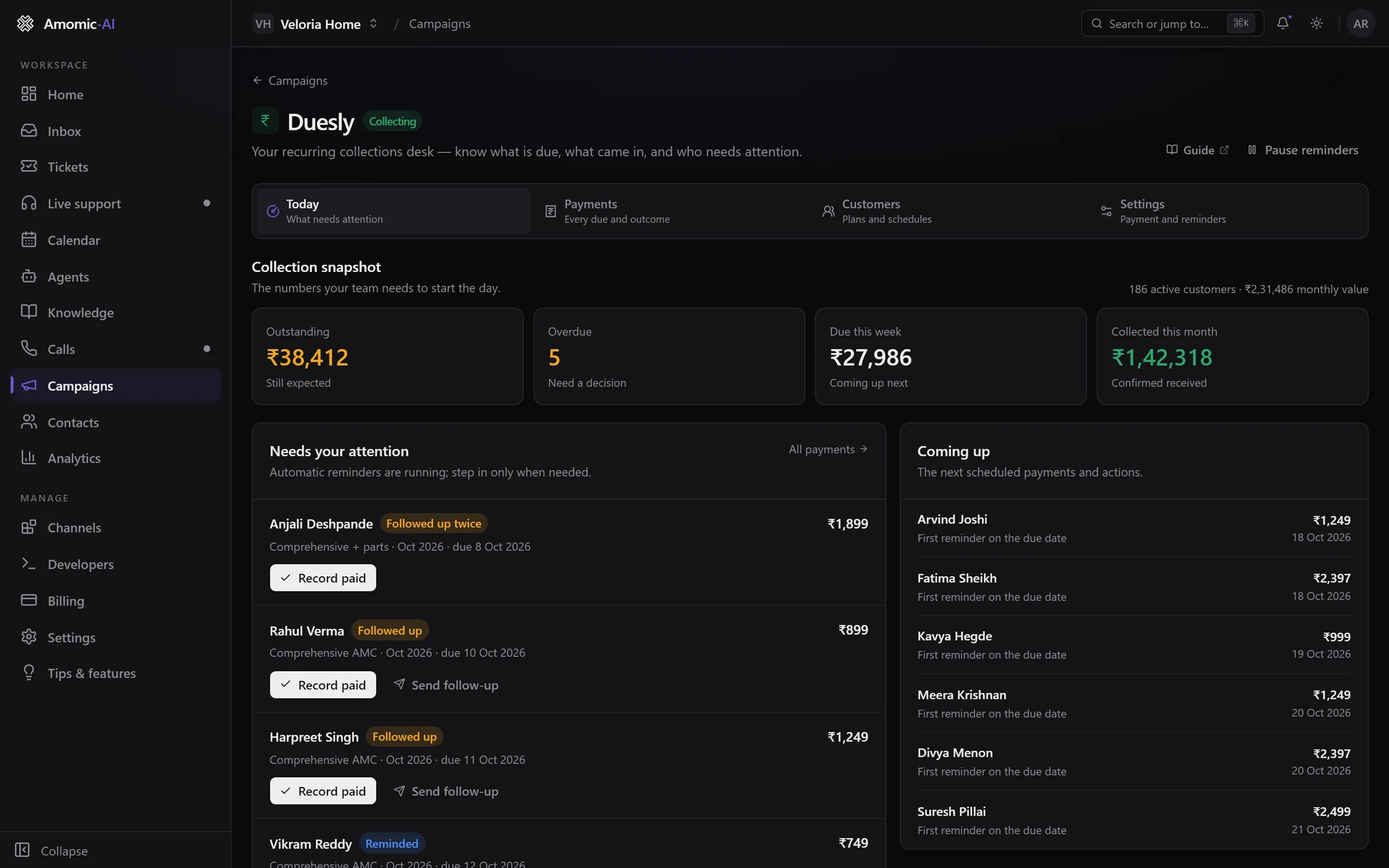Click the Campaigns breadcrumb in top bar
1389x868 pixels.
coord(440,24)
